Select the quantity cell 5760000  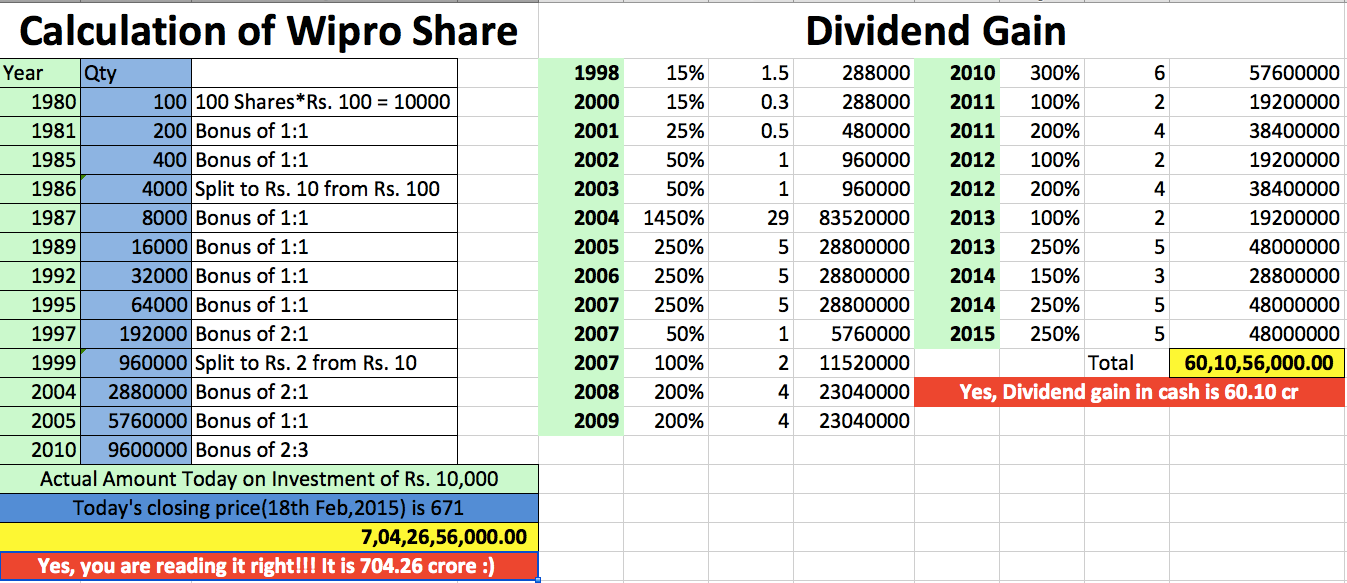[x=136, y=421]
